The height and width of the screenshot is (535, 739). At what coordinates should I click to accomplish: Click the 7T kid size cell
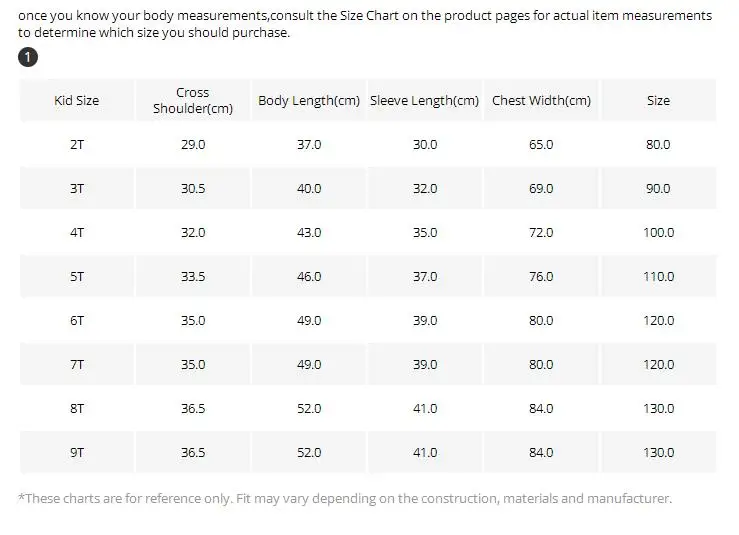(77, 364)
